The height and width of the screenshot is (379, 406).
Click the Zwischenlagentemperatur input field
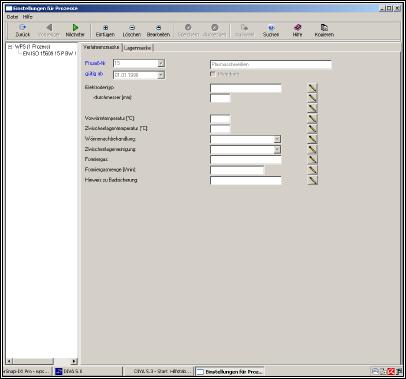[x=220, y=129]
